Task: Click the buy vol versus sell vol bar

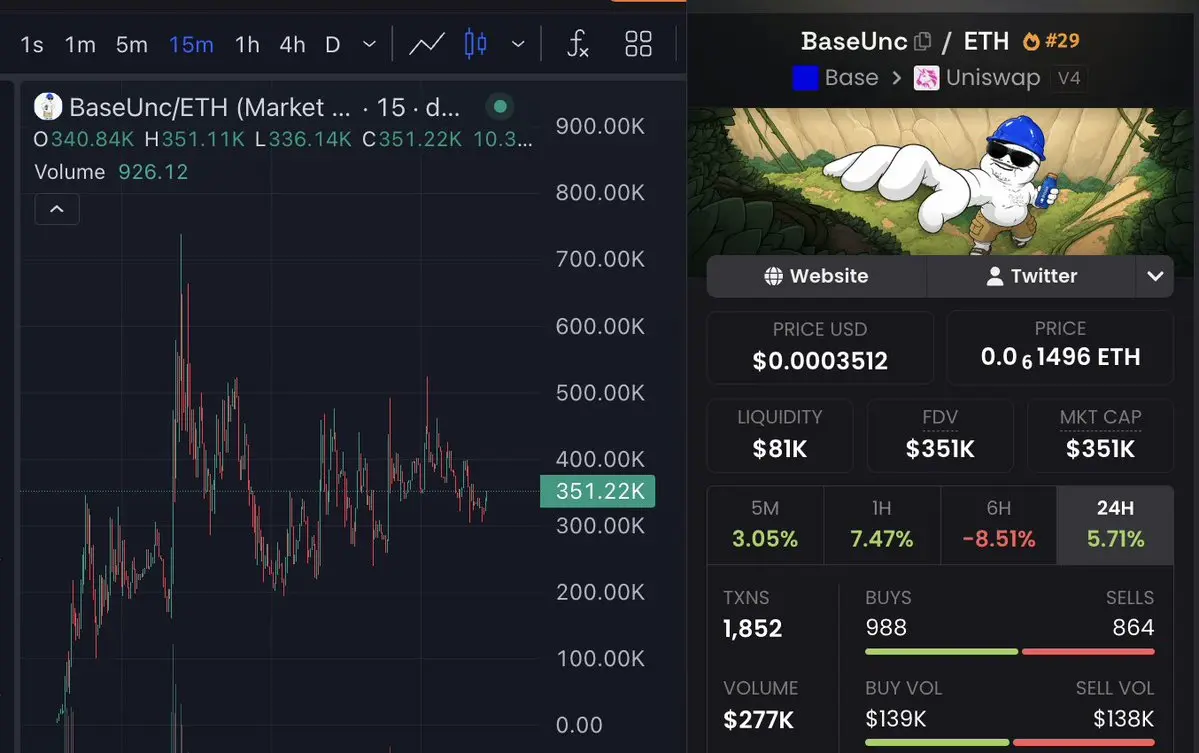Action: tap(1009, 742)
